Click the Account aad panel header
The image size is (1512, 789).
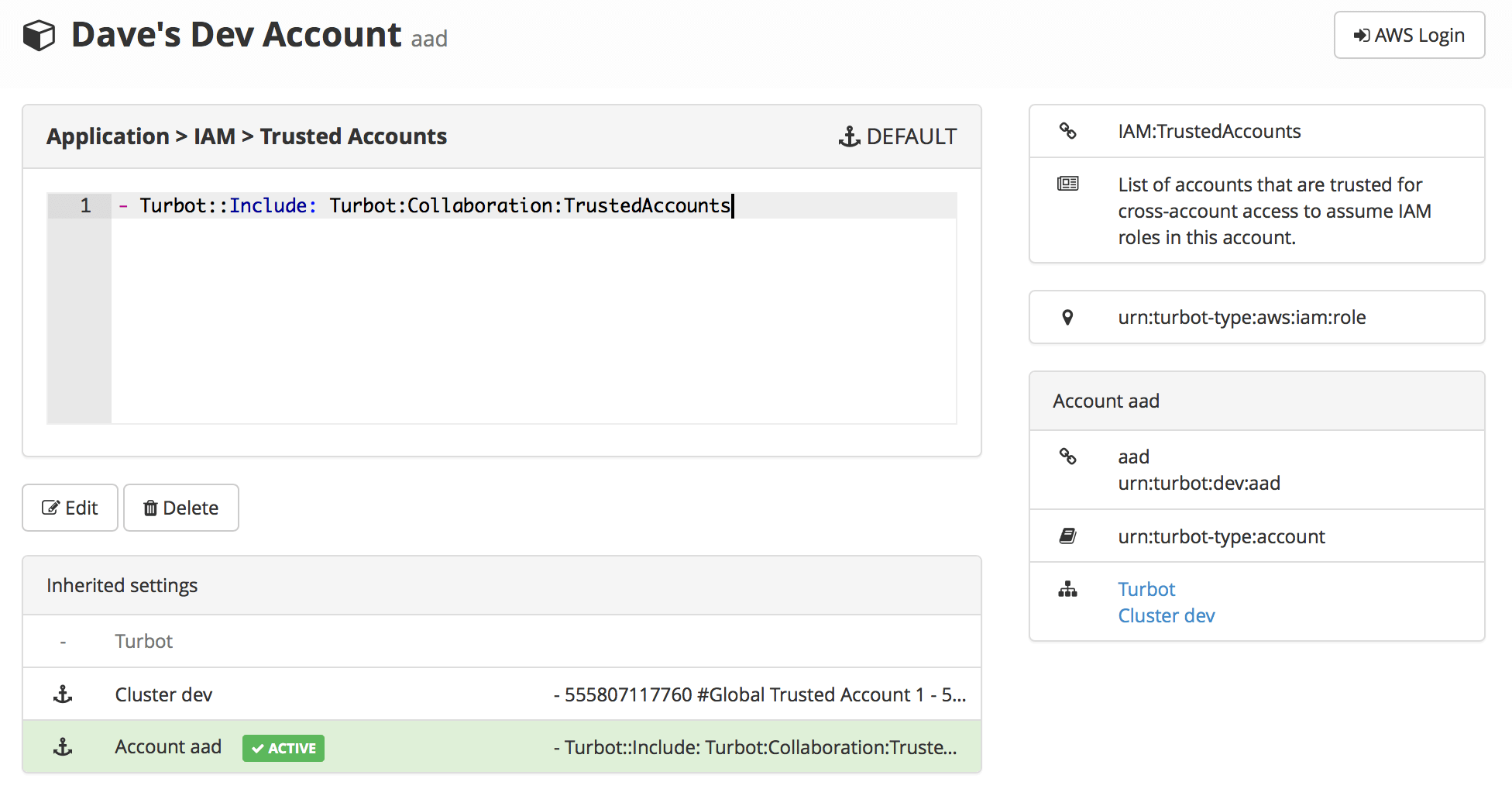[1256, 401]
